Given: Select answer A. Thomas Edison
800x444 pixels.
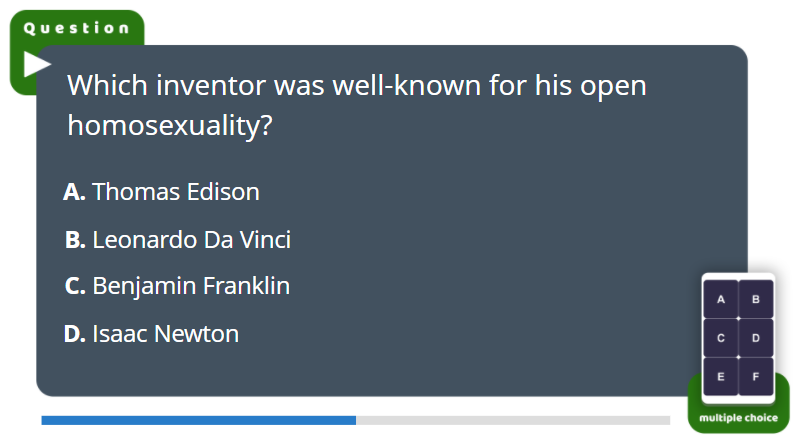Looking at the screenshot, I should point(161,192).
